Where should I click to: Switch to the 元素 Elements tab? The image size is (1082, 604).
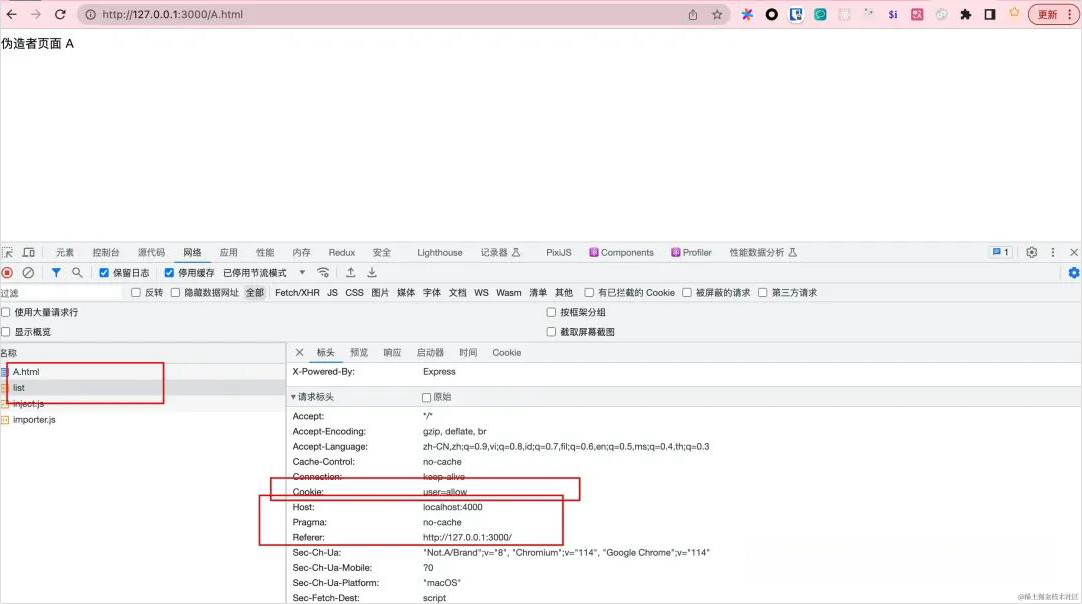tap(65, 253)
